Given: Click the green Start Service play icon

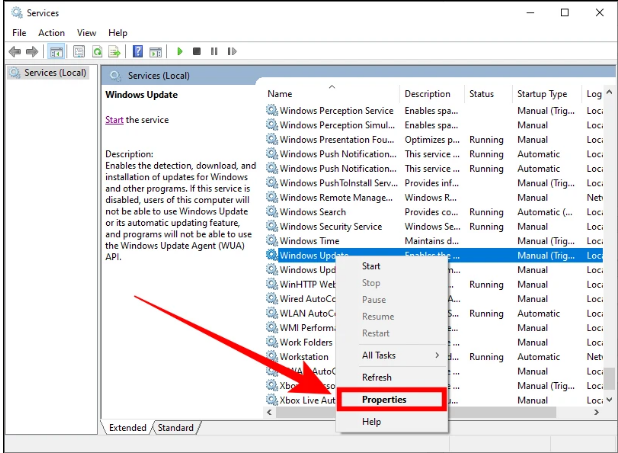Looking at the screenshot, I should (180, 51).
